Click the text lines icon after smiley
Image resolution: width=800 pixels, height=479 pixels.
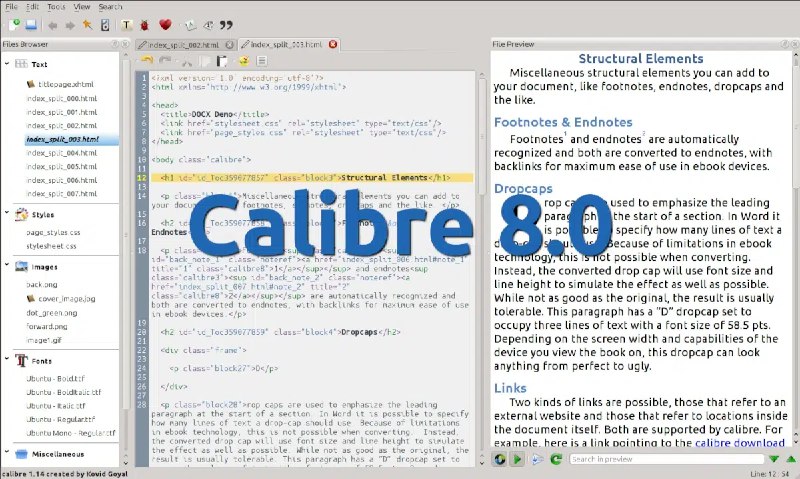click(262, 61)
